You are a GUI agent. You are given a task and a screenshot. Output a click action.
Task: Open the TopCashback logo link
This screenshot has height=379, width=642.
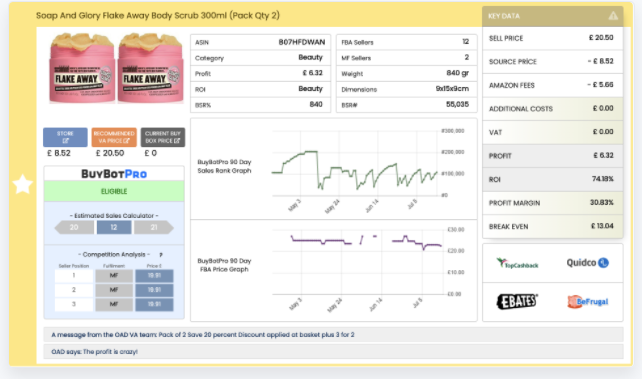pos(517,263)
